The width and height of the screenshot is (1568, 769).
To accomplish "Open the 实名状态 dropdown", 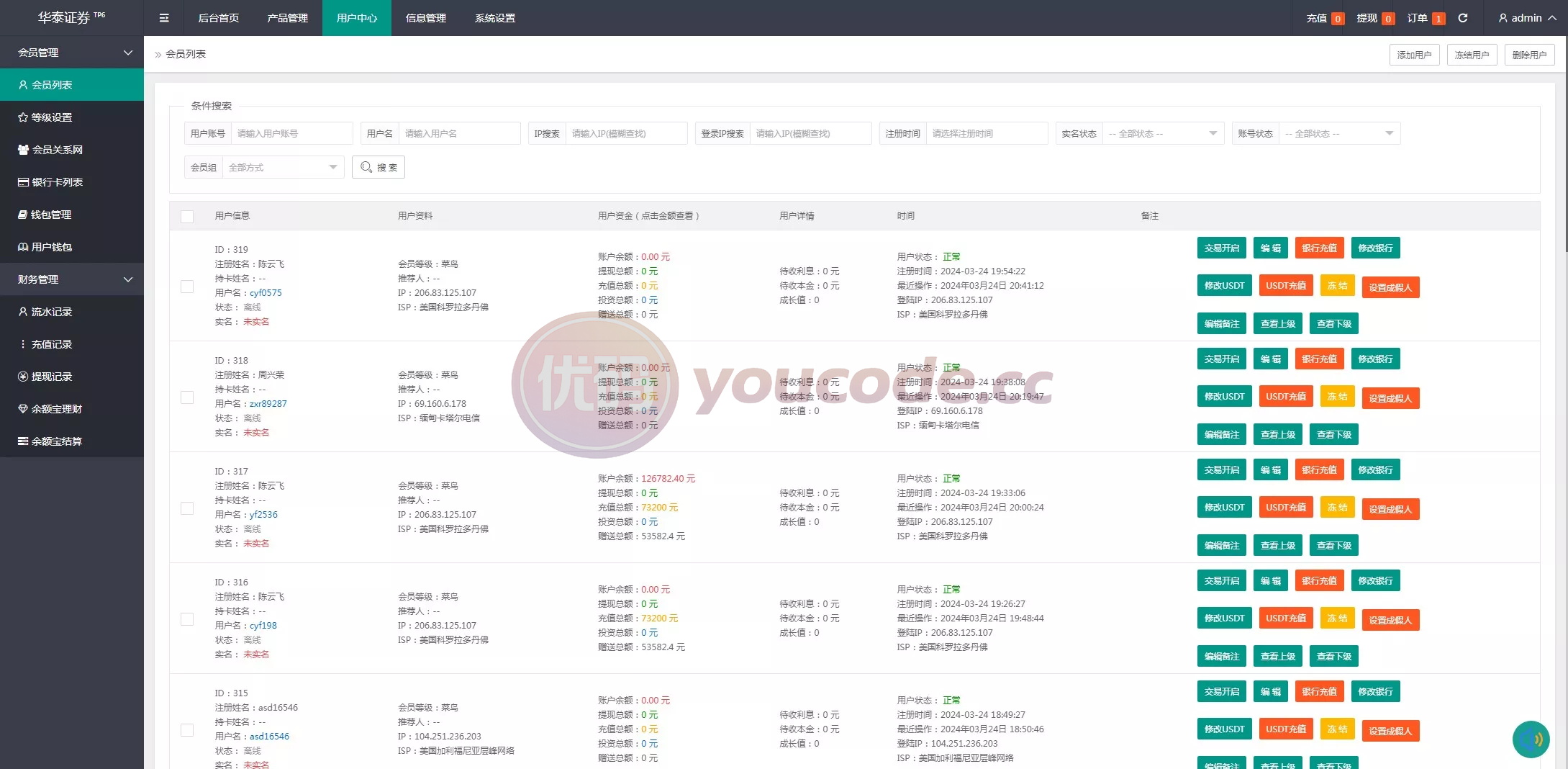I will tap(1163, 133).
